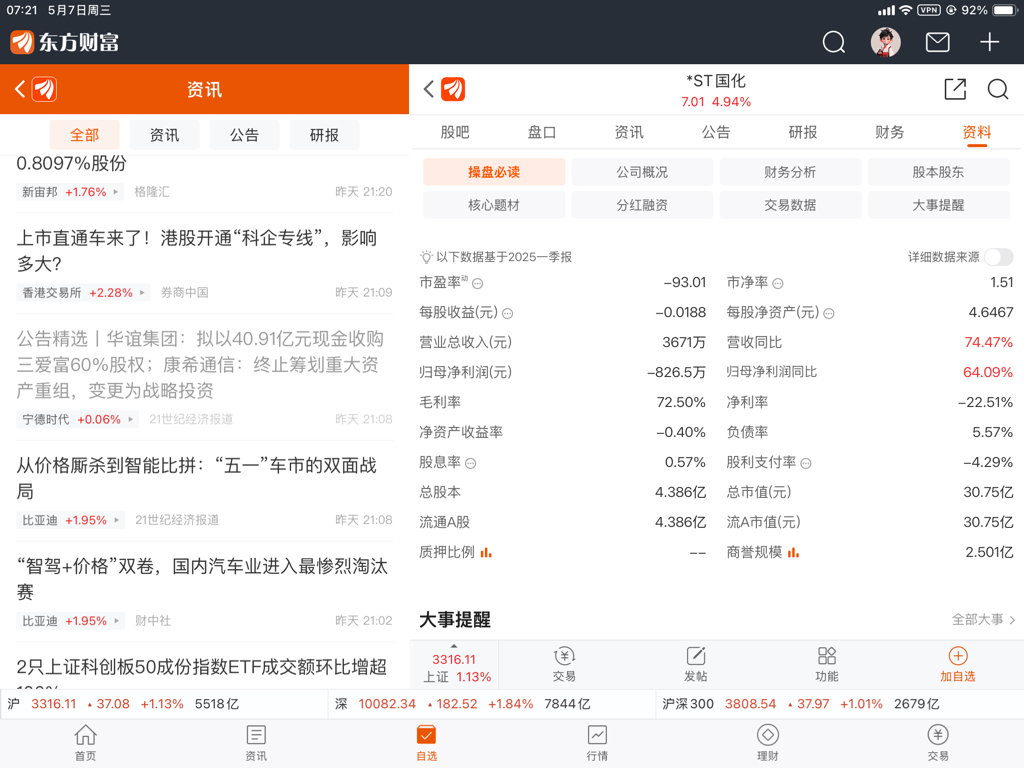This screenshot has width=1024, height=768.
Task: Tap the Eastmoney logo beside *ST国化 back arrow
Action: (453, 89)
